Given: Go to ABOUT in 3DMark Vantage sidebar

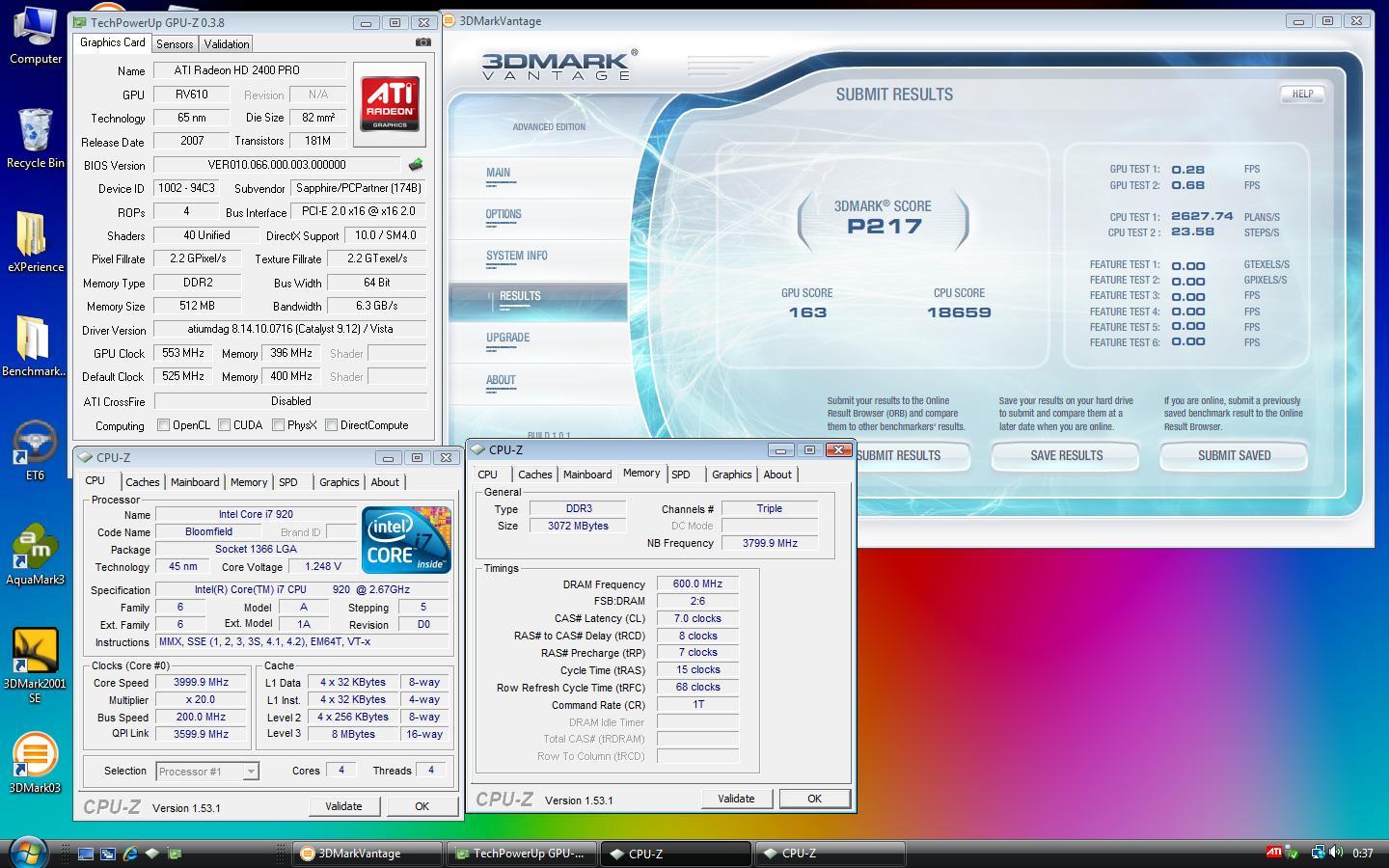Looking at the screenshot, I should click(501, 381).
